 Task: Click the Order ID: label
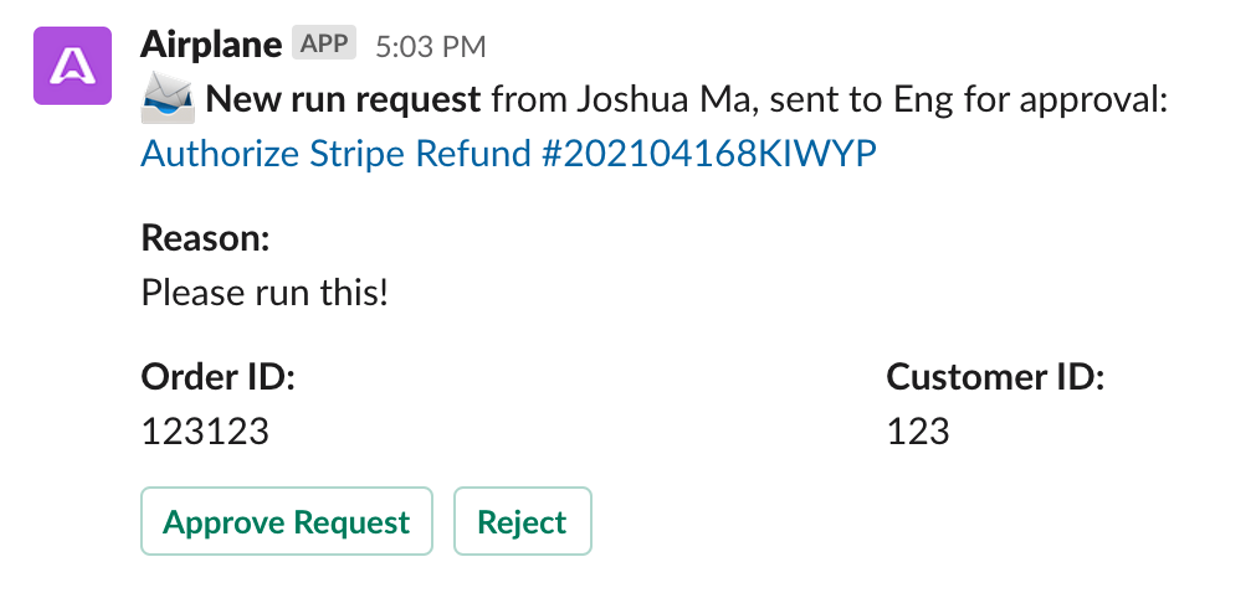(218, 377)
